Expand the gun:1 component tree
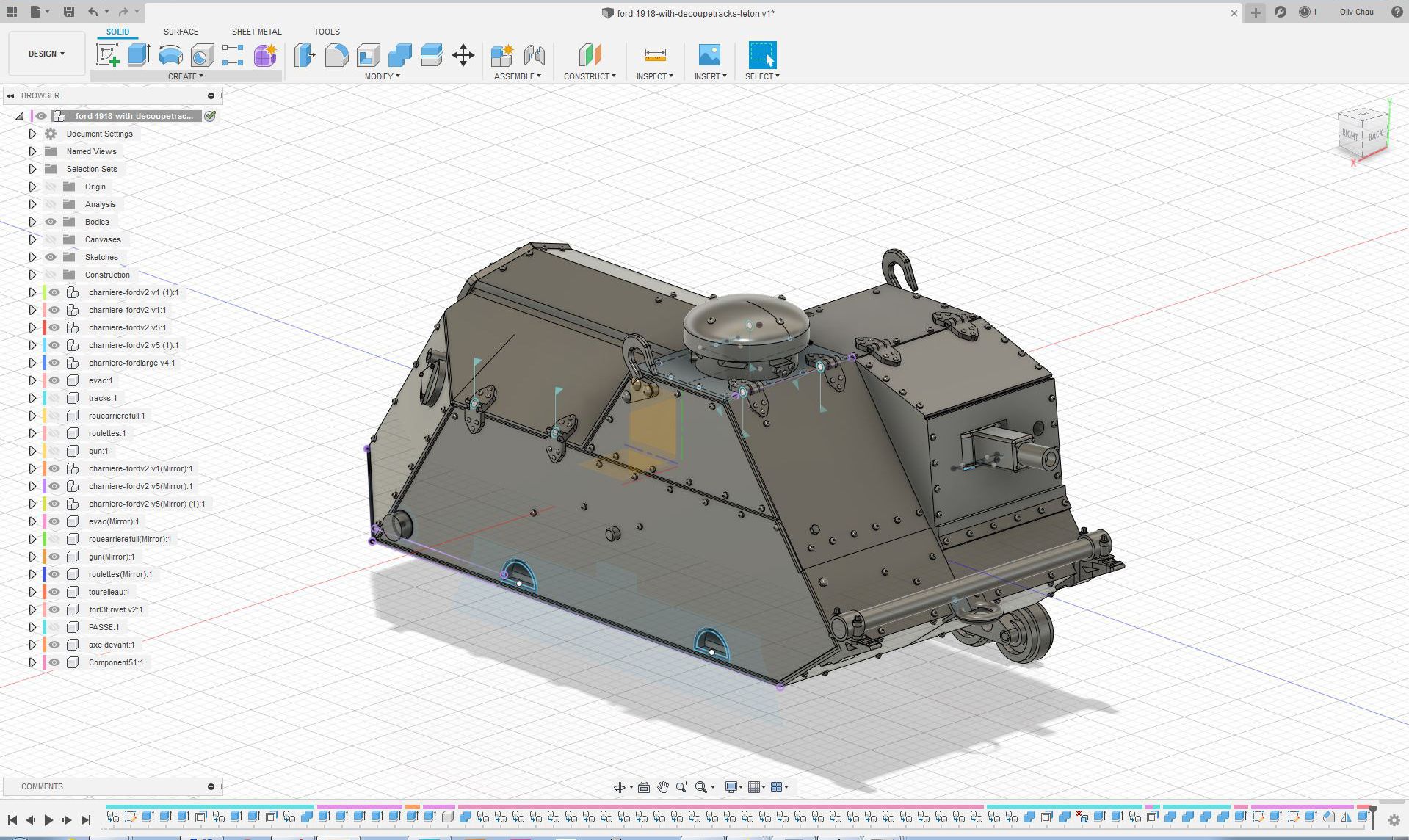The height and width of the screenshot is (840, 1409). point(32,451)
